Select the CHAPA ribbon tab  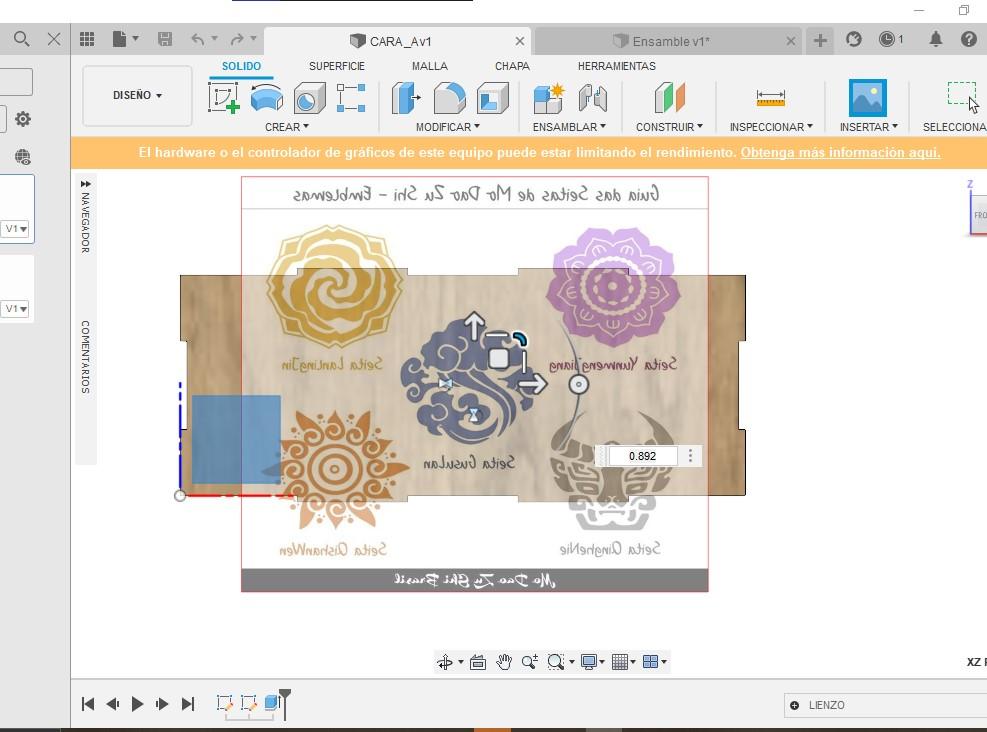(512, 66)
